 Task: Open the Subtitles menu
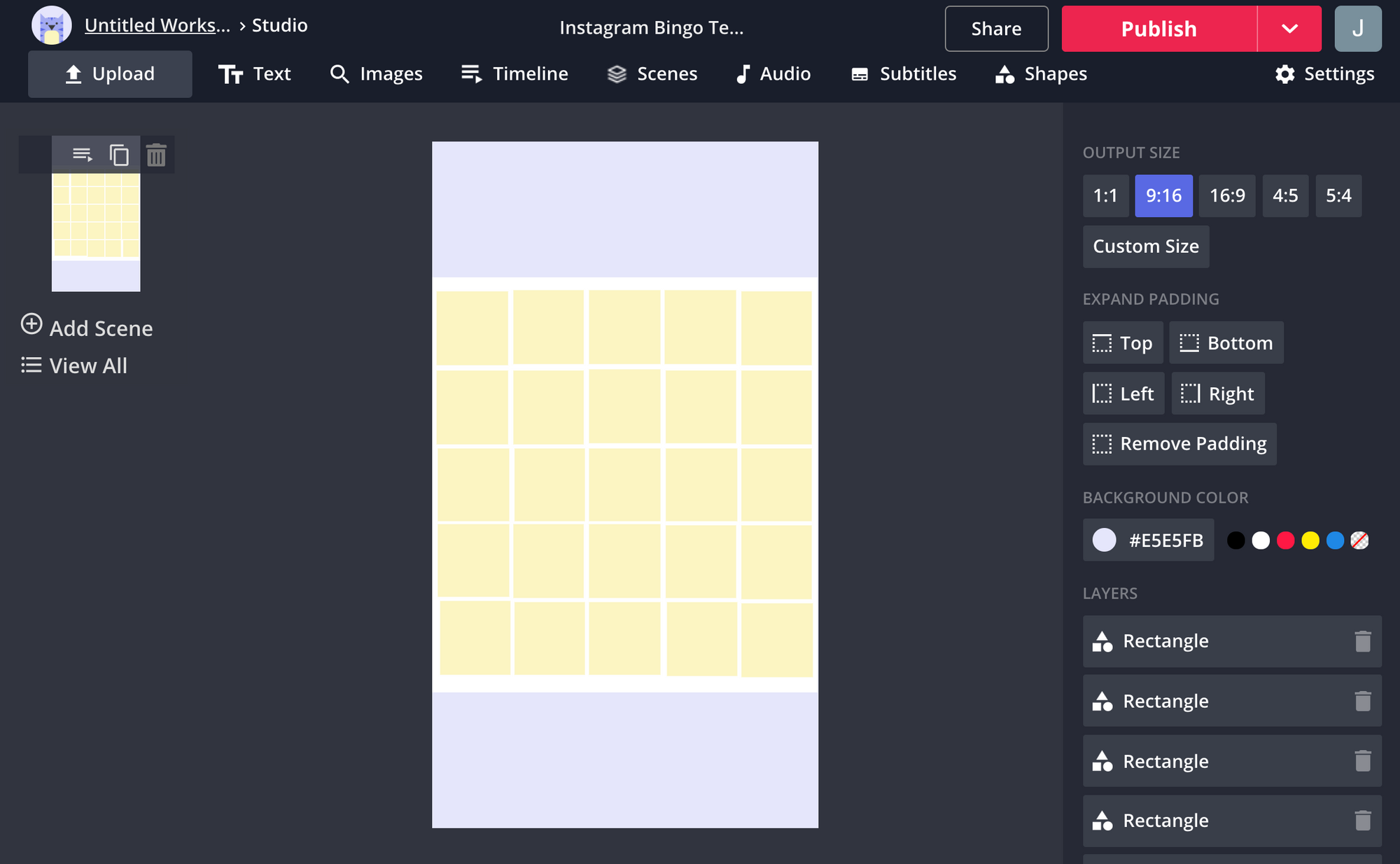903,74
